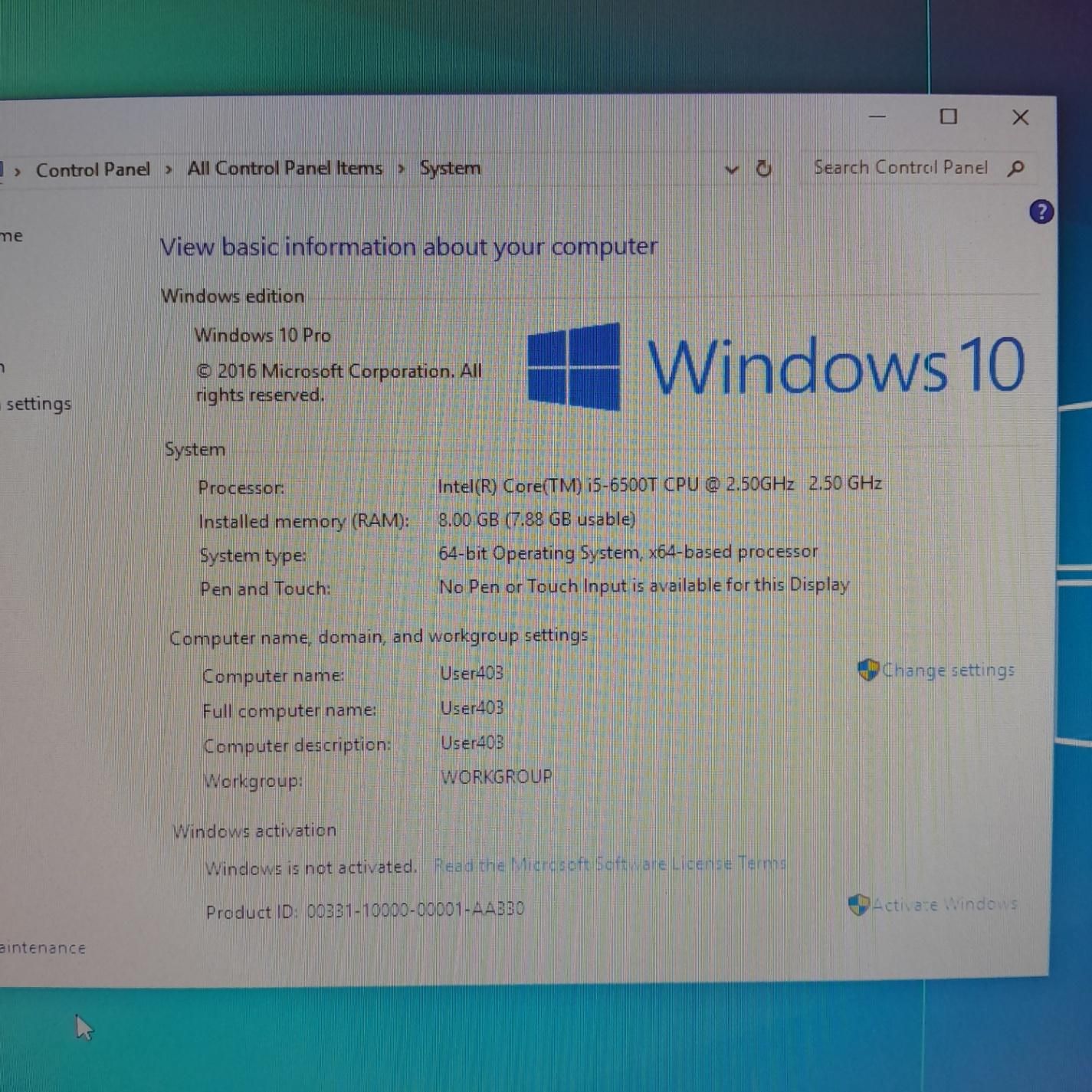Navigate to All Control Panel Items breadcrumb
Image resolution: width=1092 pixels, height=1092 pixels.
point(285,169)
